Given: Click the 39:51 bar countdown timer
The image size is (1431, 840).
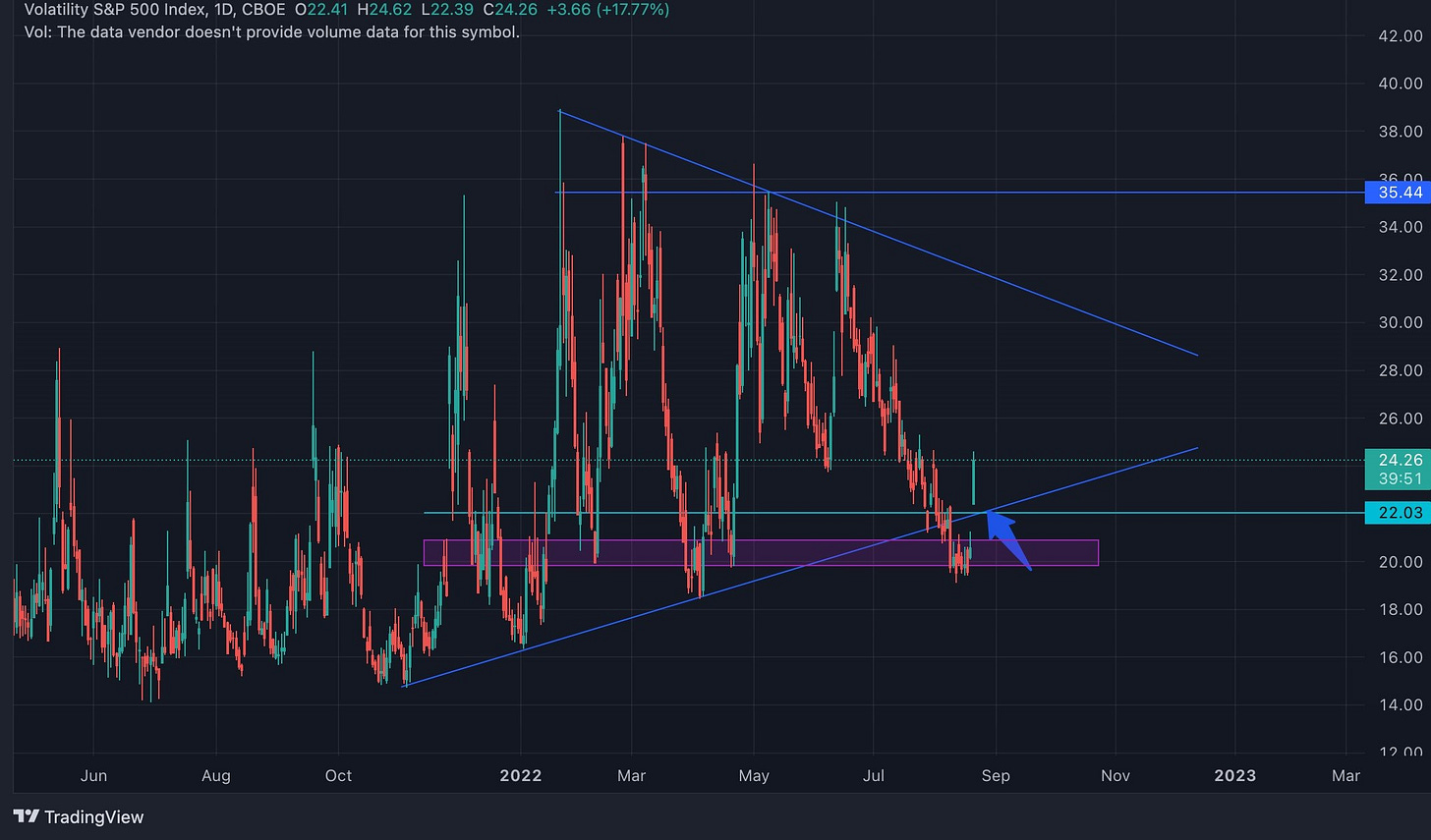Looking at the screenshot, I should click(x=1399, y=478).
